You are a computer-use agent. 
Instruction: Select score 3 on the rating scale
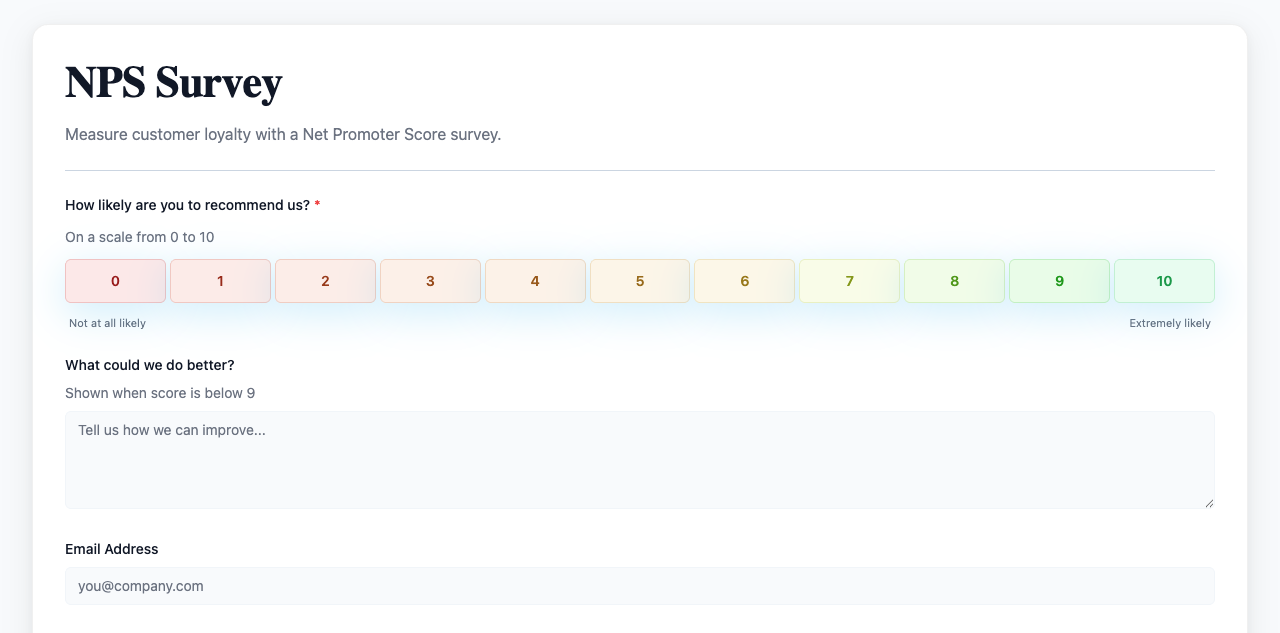(x=430, y=281)
